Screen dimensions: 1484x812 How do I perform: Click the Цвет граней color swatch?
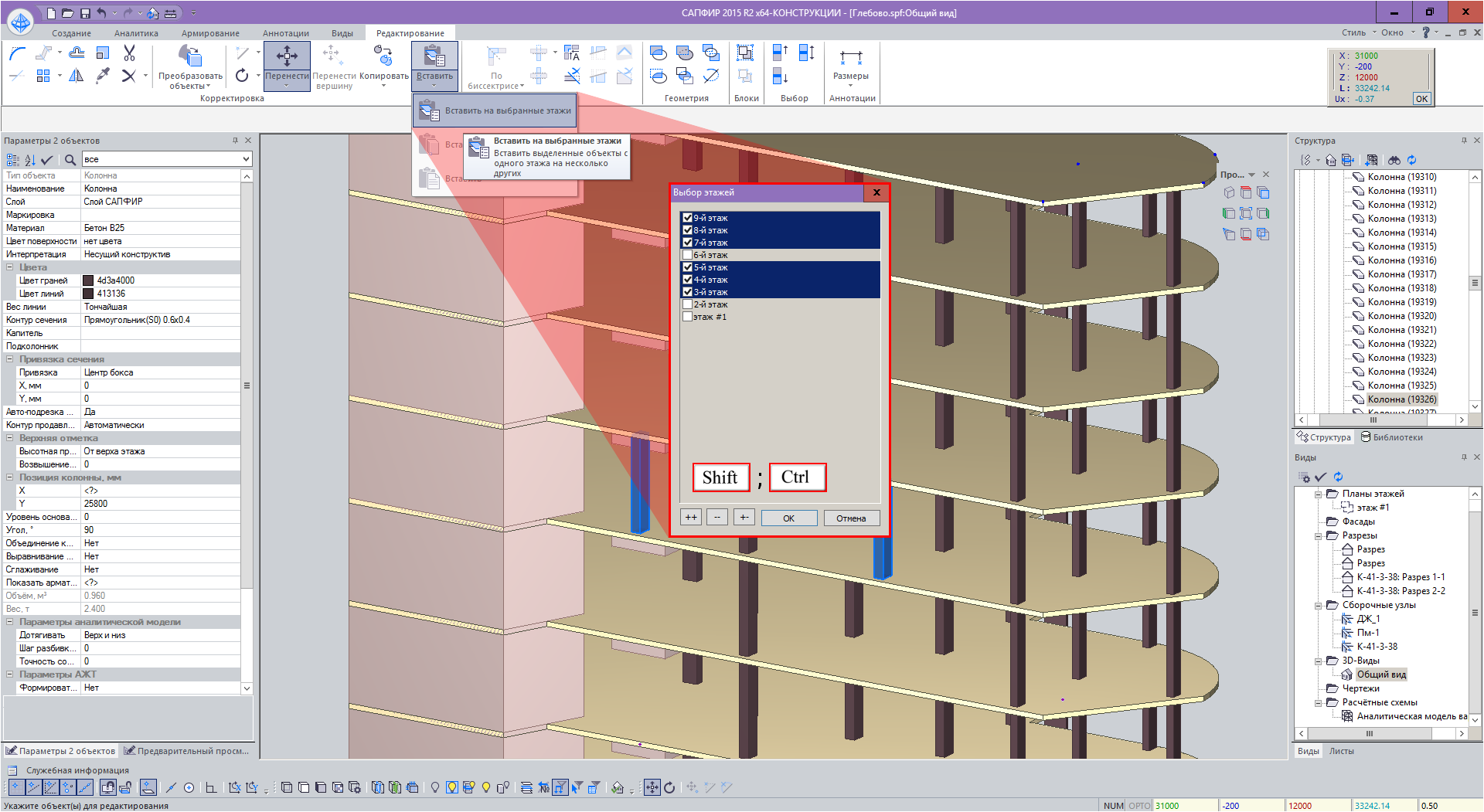(88, 280)
